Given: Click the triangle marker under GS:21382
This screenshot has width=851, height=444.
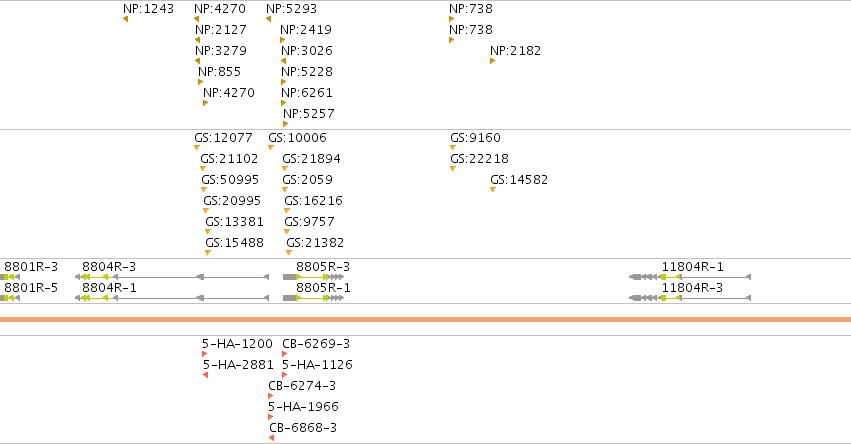Looking at the screenshot, I should (x=289, y=252).
